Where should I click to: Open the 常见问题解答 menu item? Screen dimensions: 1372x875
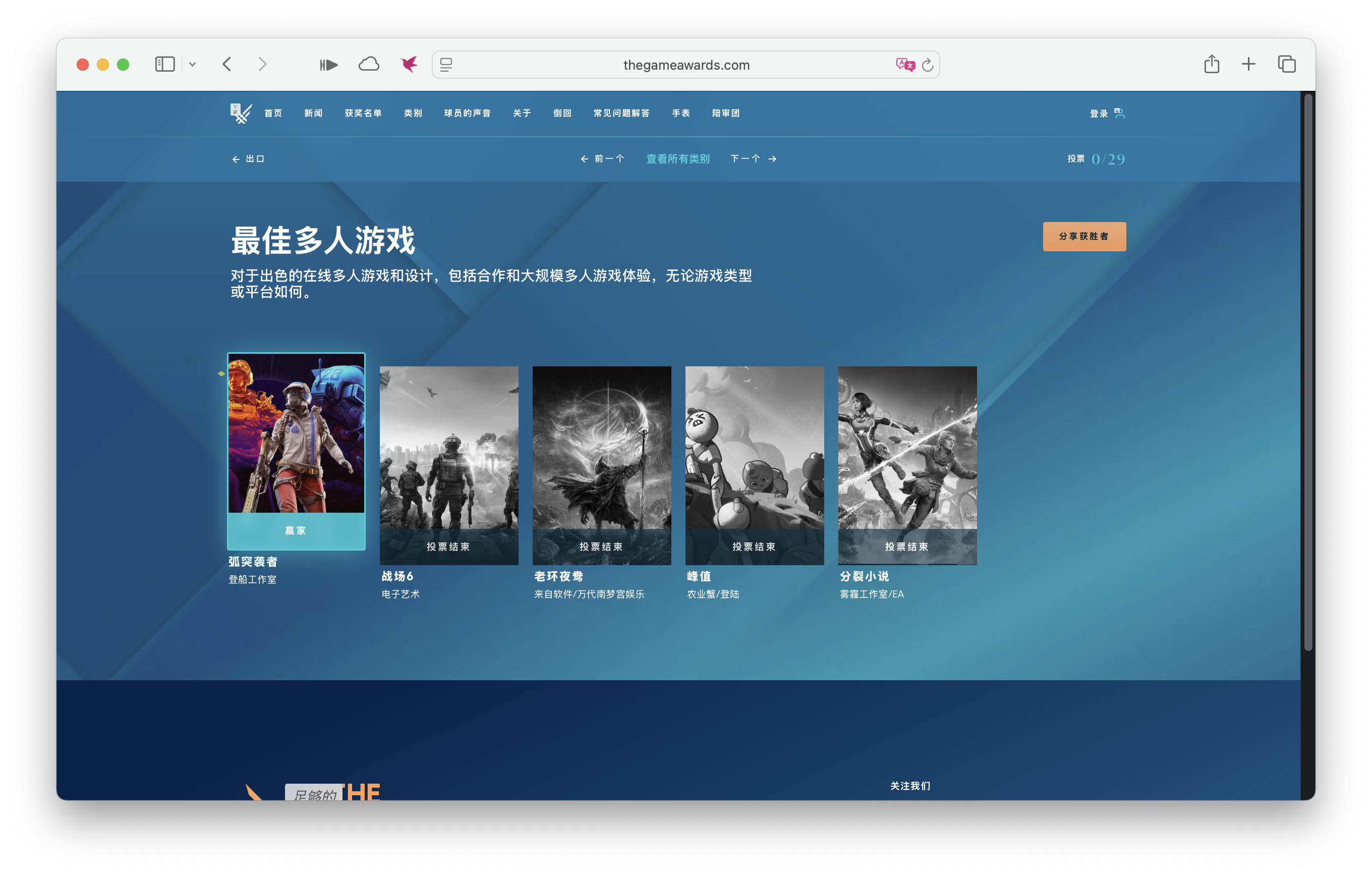[621, 113]
